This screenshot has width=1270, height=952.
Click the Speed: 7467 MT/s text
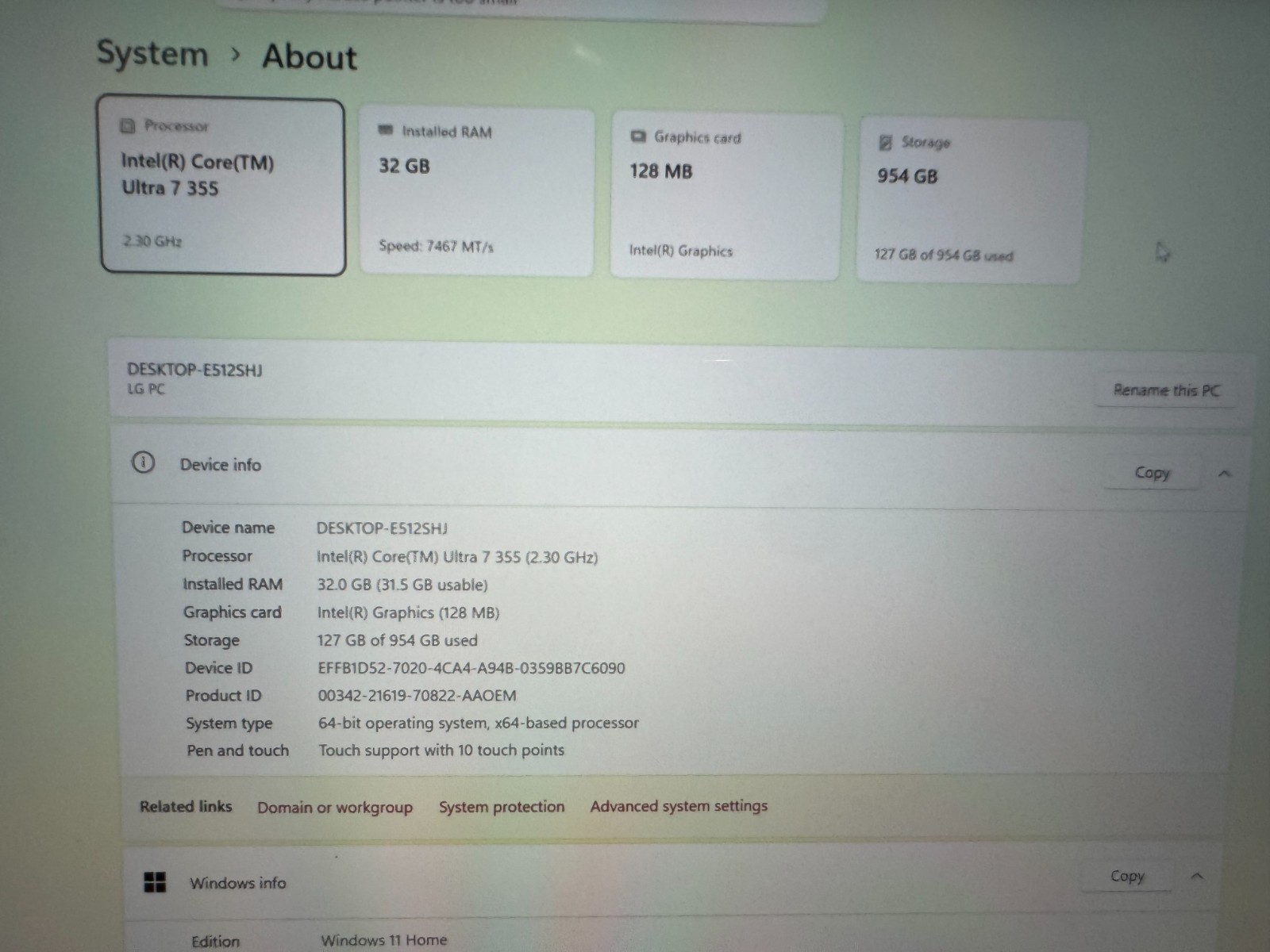coord(436,246)
